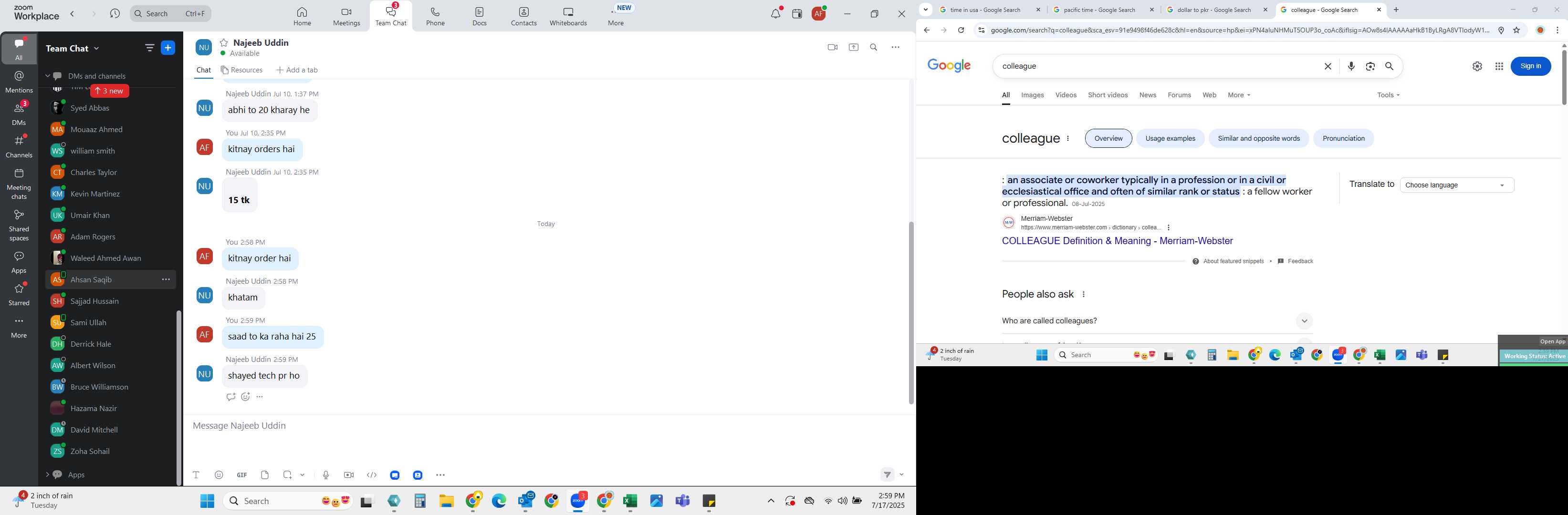The height and width of the screenshot is (515, 1568).
Task: Open the chat with Charles Taylor
Action: coord(110,172)
